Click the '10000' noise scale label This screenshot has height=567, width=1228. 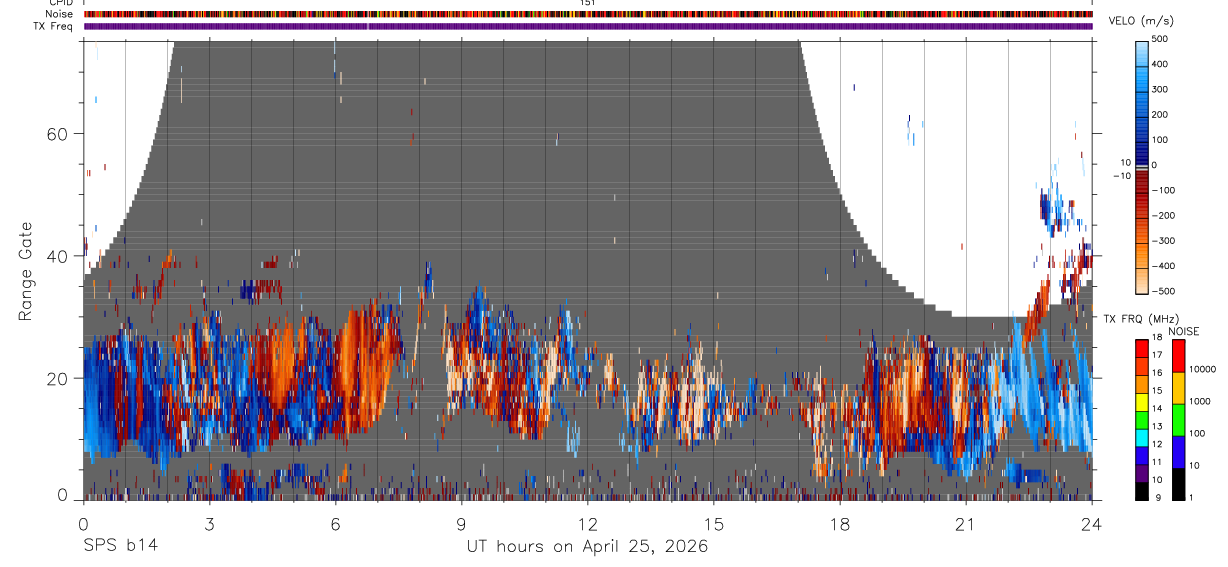[1202, 370]
